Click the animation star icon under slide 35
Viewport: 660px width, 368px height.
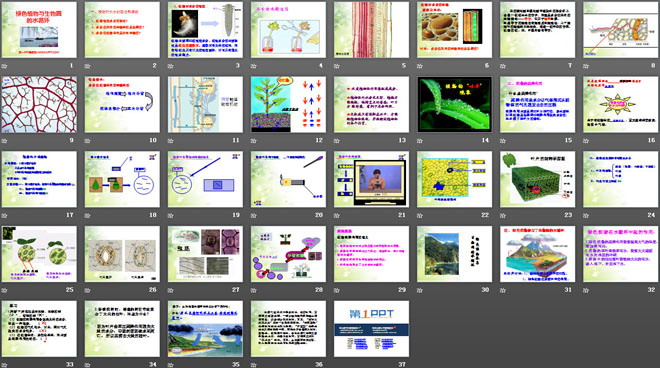[171, 365]
